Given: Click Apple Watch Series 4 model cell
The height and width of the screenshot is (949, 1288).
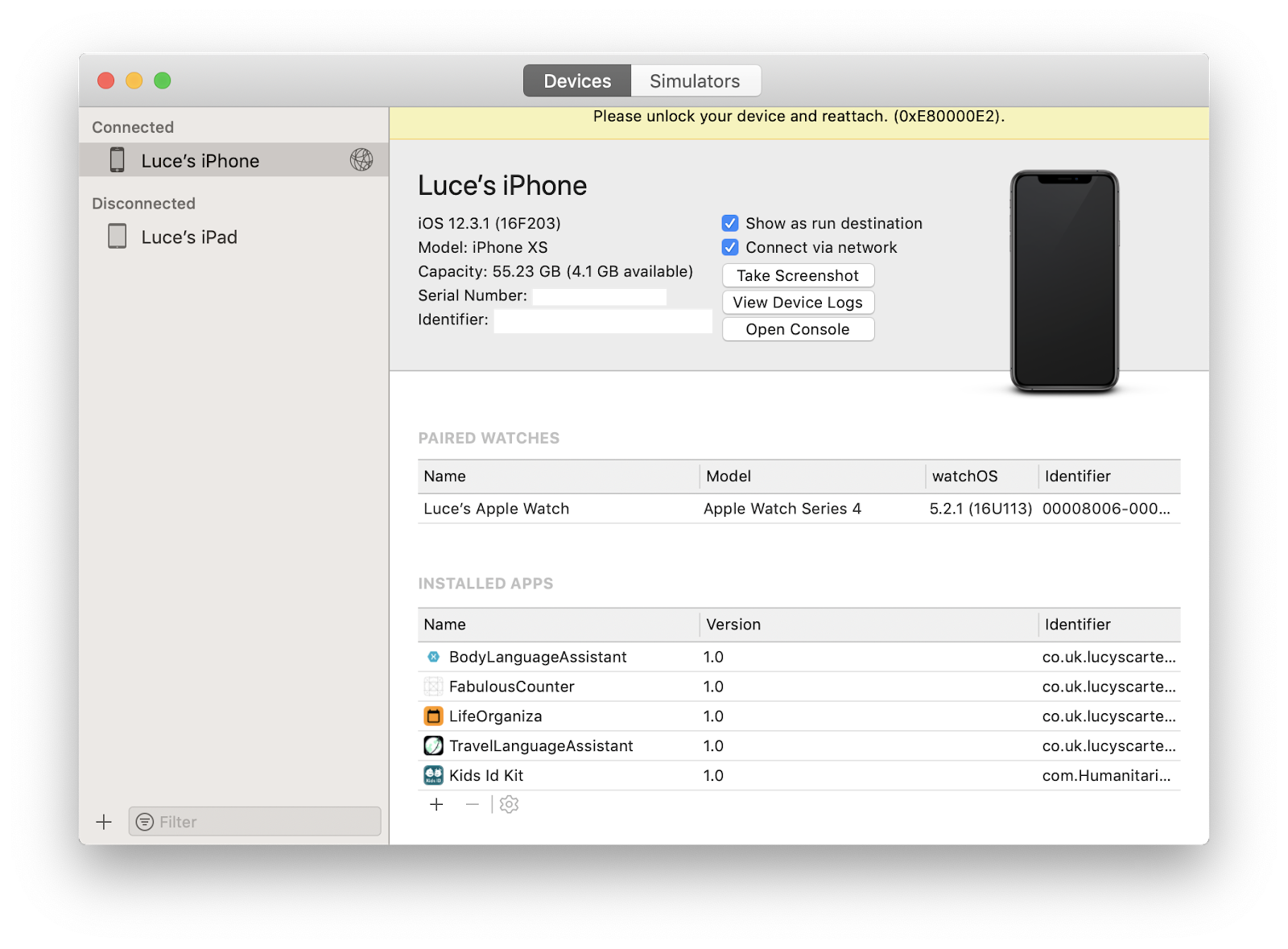Looking at the screenshot, I should pyautogui.click(x=782, y=509).
